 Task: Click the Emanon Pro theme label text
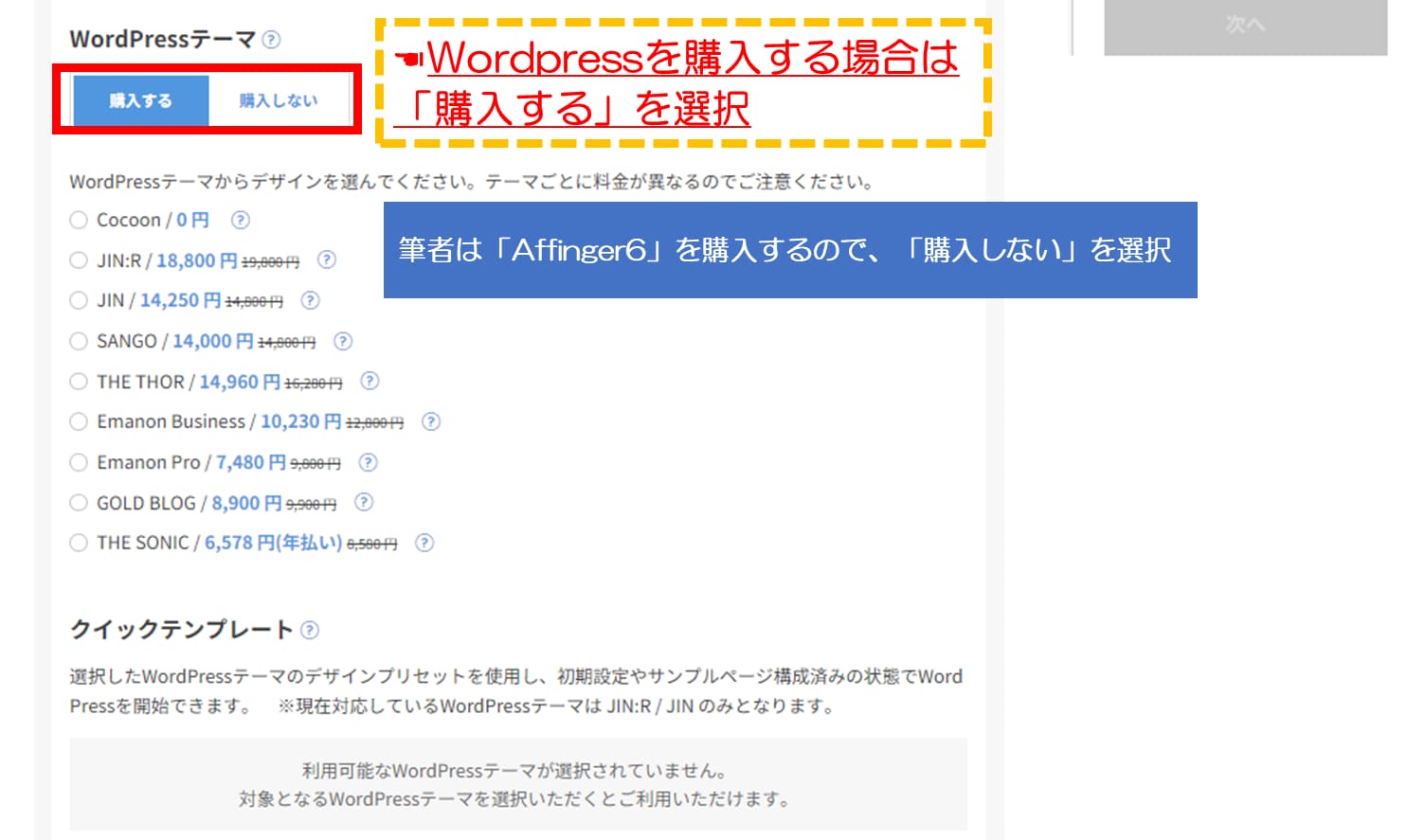click(x=219, y=462)
